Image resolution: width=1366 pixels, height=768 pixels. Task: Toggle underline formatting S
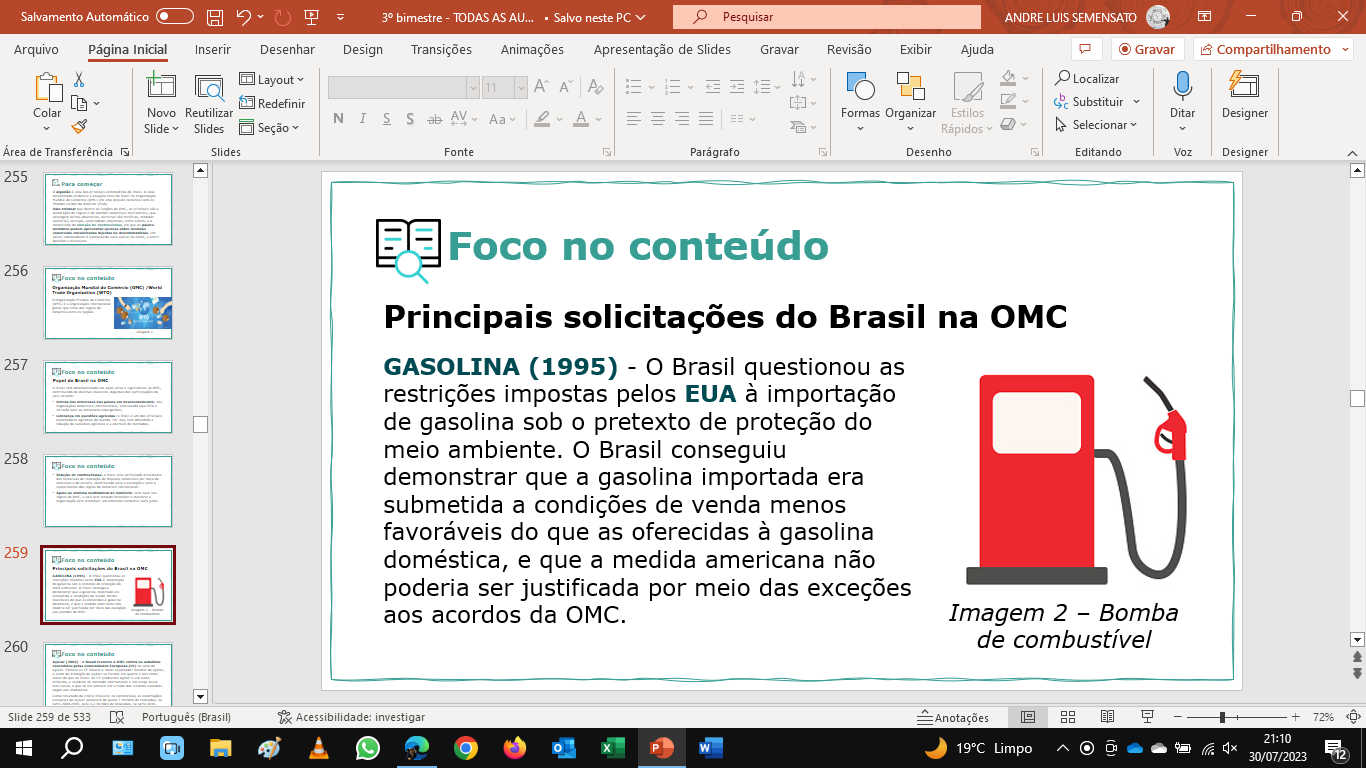[386, 119]
